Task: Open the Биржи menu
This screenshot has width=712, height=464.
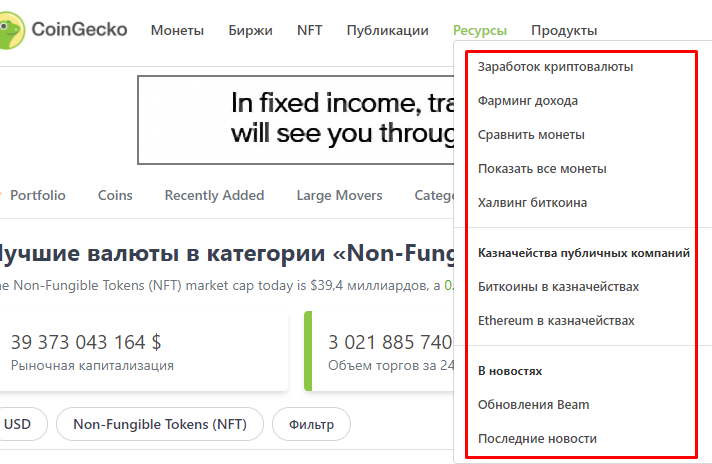Action: click(250, 31)
